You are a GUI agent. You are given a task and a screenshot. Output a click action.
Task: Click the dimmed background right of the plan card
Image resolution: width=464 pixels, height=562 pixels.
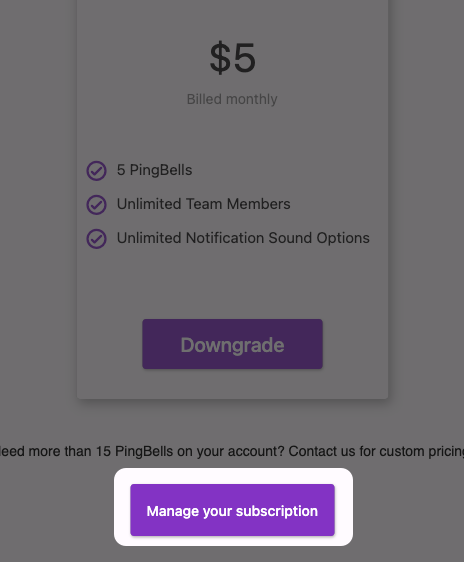pos(426,215)
